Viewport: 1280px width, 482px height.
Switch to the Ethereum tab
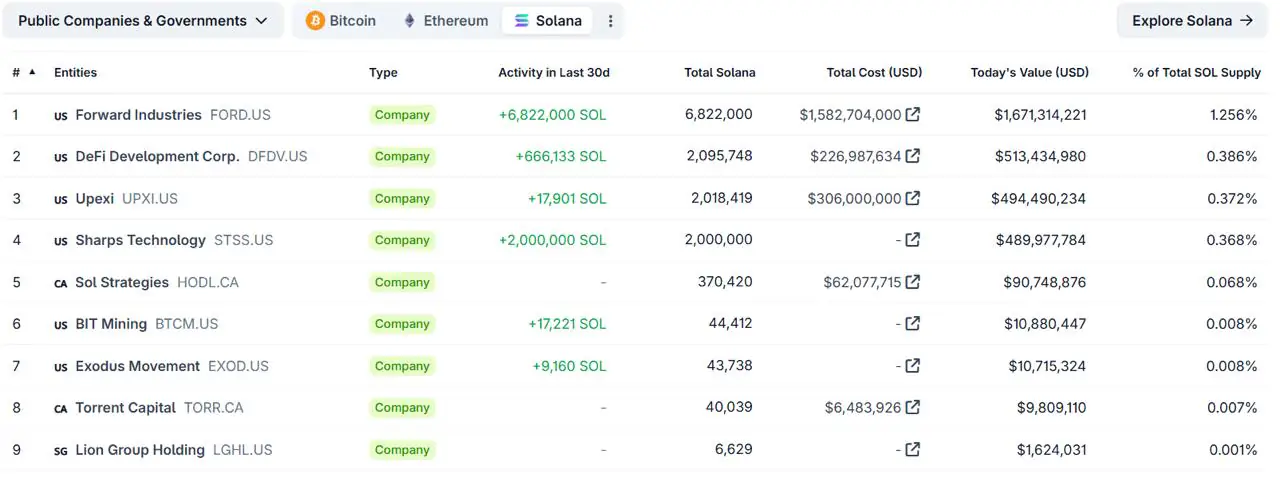tap(445, 21)
